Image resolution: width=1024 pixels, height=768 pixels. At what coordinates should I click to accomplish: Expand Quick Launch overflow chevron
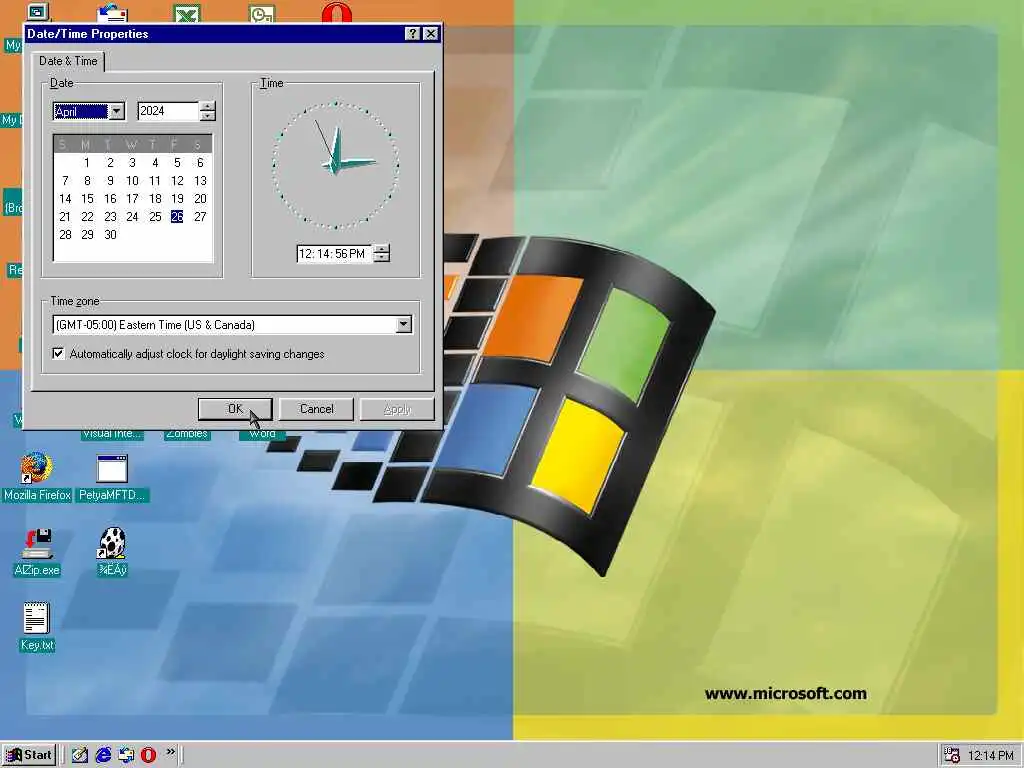click(x=170, y=752)
